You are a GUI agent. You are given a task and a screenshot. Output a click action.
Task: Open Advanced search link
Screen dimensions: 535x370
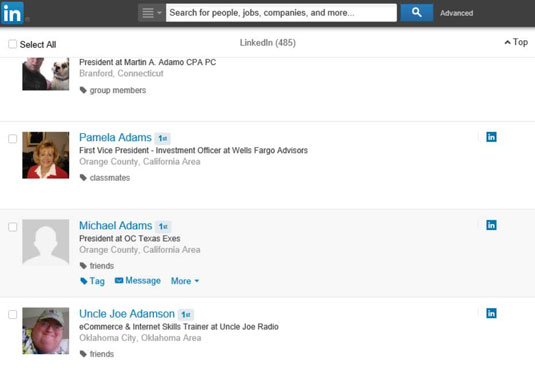click(x=456, y=13)
